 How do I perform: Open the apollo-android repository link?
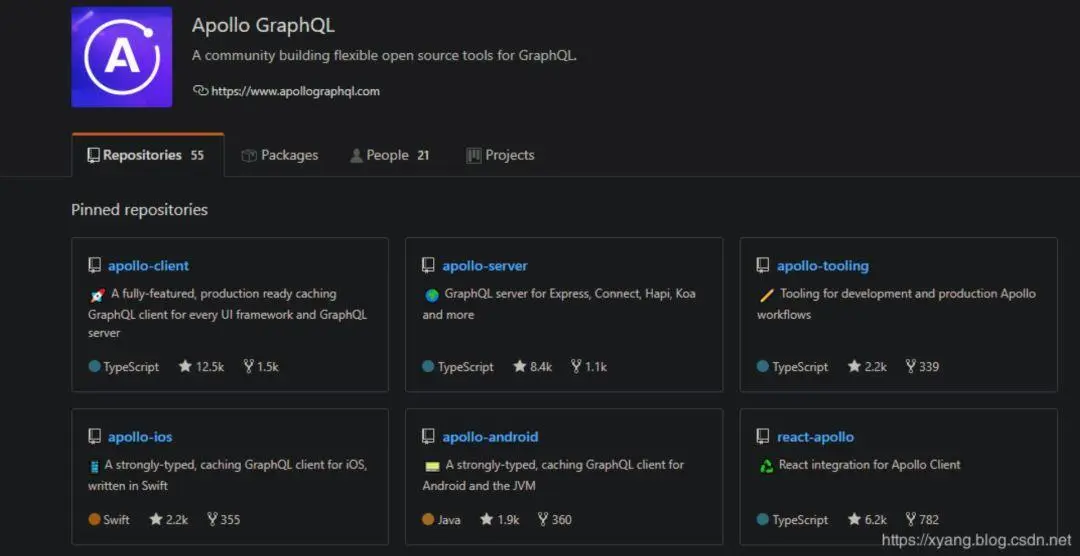[490, 437]
